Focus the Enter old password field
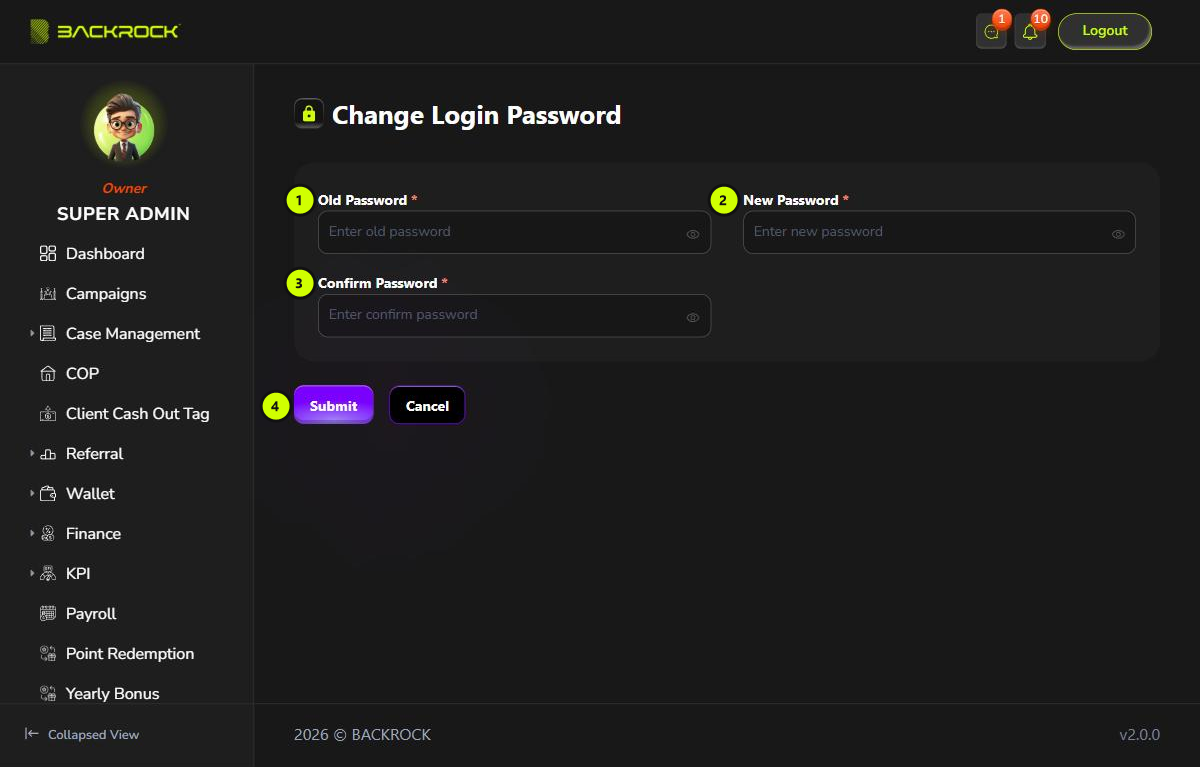This screenshot has width=1200, height=767. [514, 232]
